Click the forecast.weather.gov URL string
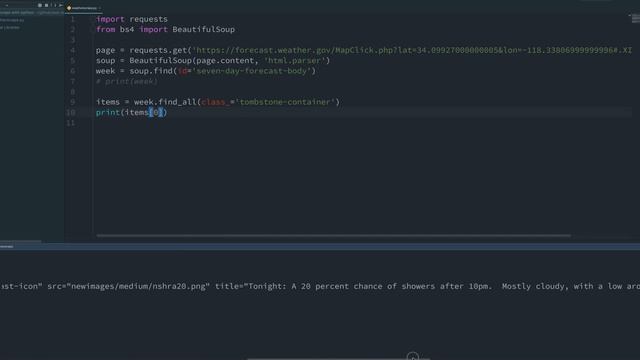Screen dimensions: 640x360 pyautogui.click(x=412, y=50)
